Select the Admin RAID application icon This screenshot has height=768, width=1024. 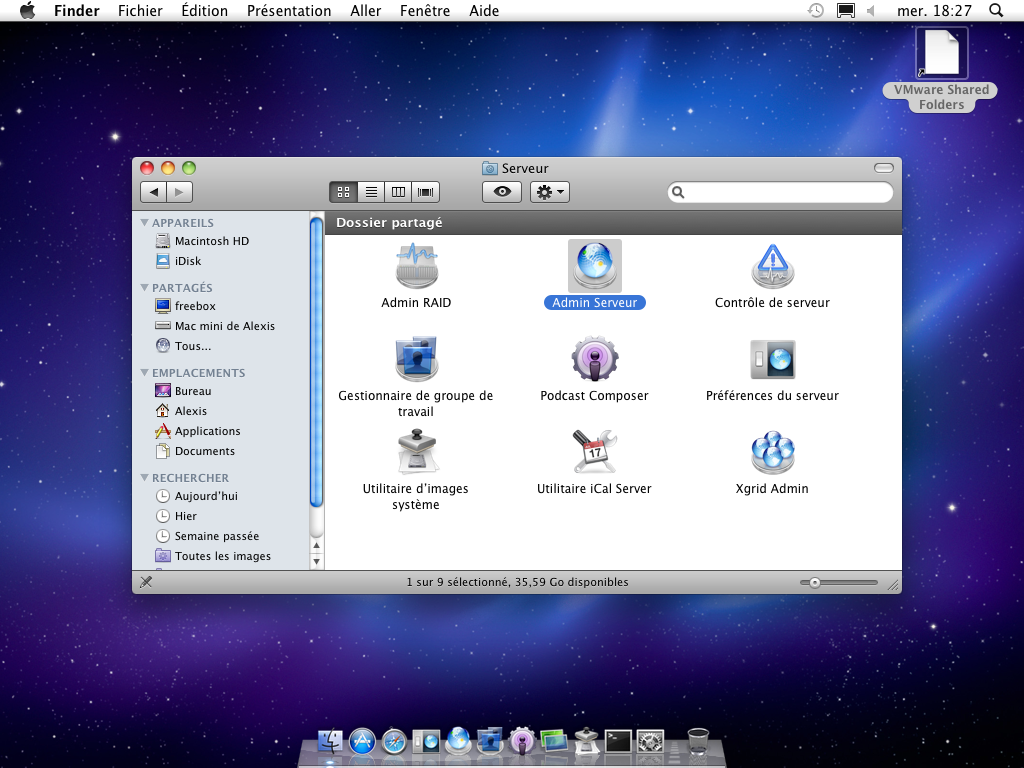click(416, 266)
